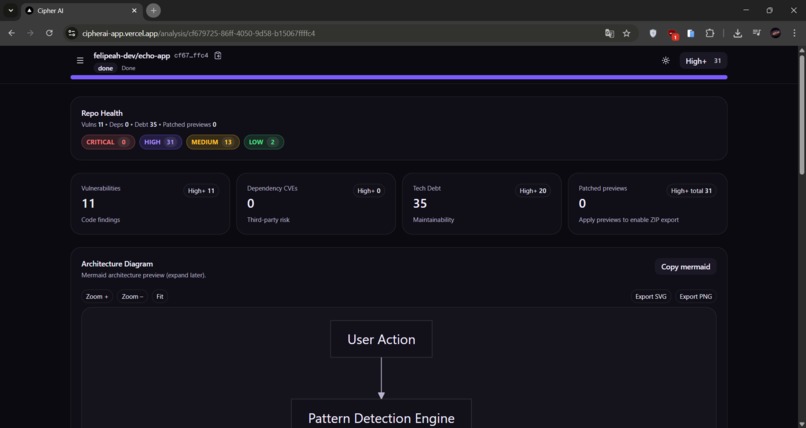Filter by CRITICAL 0 severity pill

click(x=108, y=142)
